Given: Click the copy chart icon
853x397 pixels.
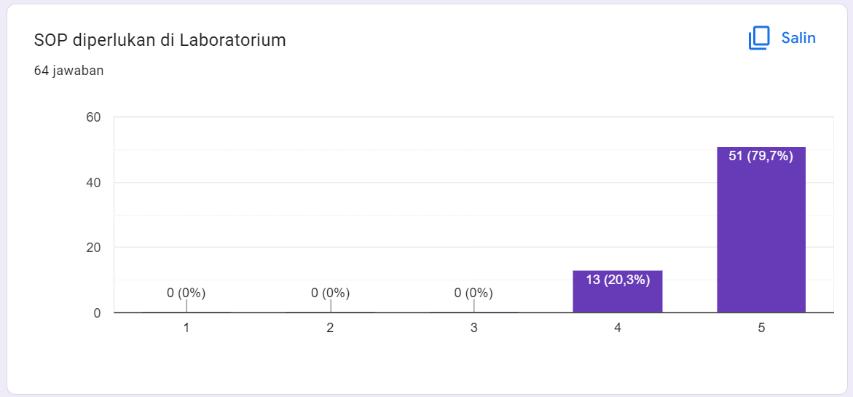Looking at the screenshot, I should (759, 38).
